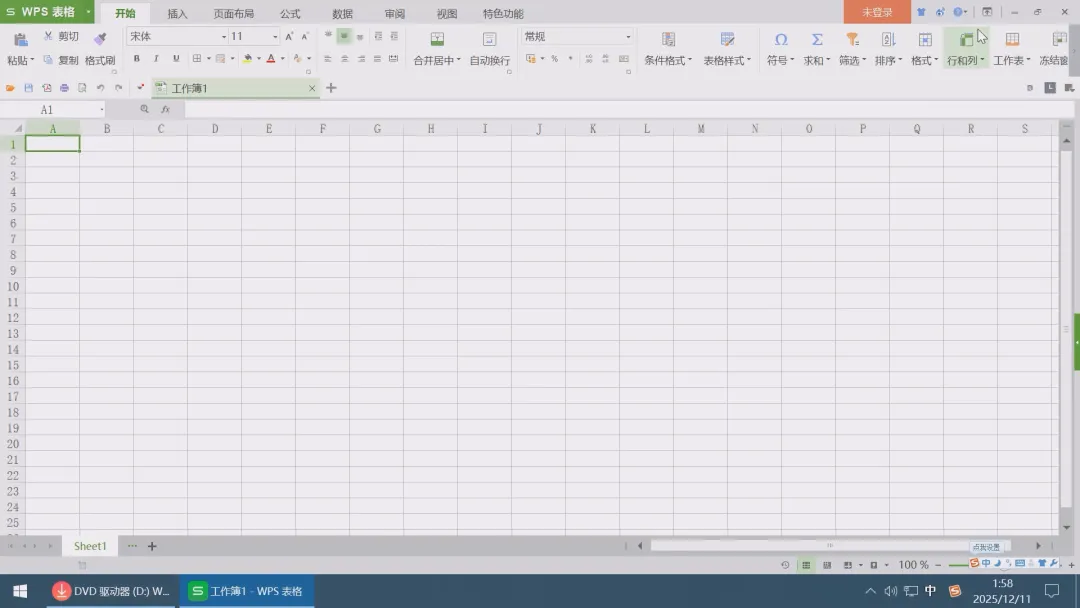Click the red font color A swatch
The image size is (1080, 608).
click(271, 59)
